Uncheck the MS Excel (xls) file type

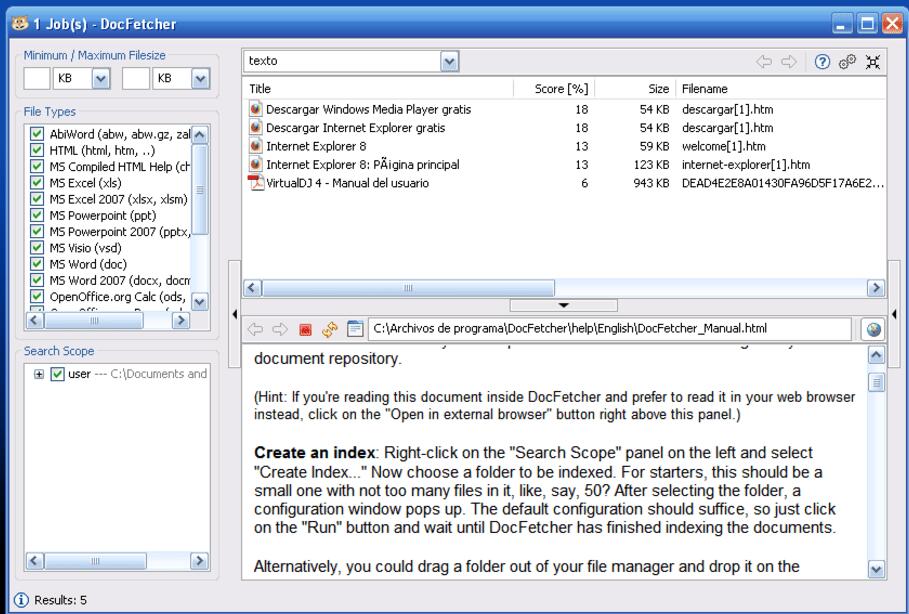pyautogui.click(x=37, y=183)
